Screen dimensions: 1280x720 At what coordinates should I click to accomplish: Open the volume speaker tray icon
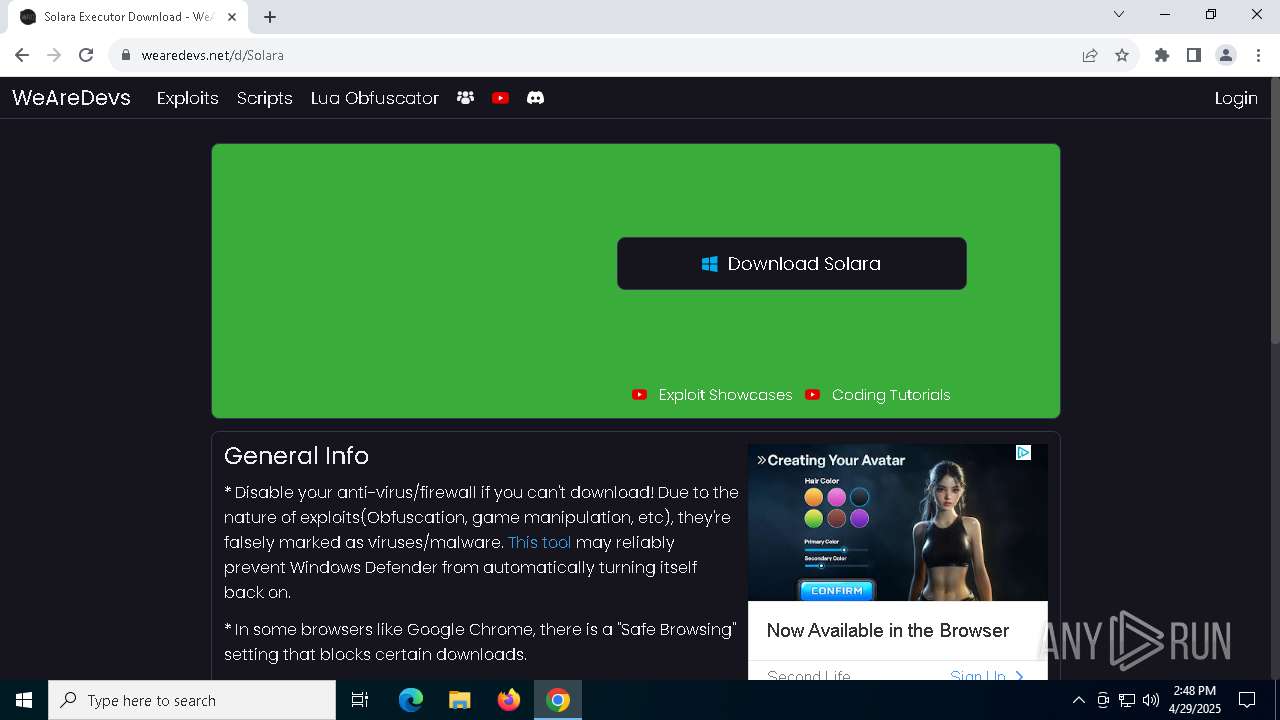click(1150, 700)
